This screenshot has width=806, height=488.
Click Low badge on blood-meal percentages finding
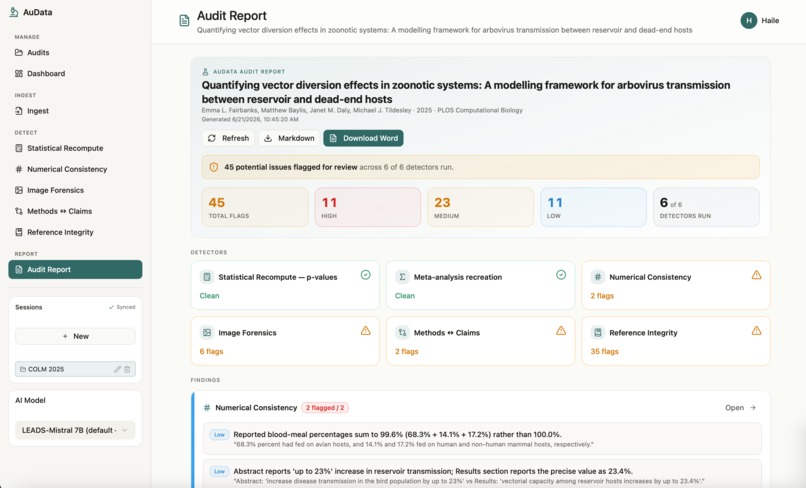point(219,435)
